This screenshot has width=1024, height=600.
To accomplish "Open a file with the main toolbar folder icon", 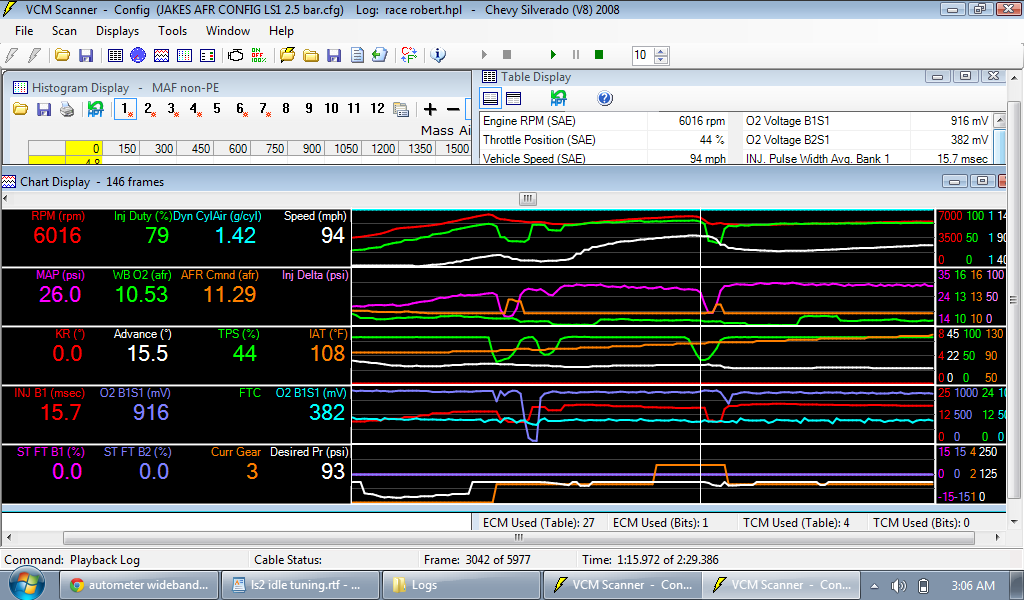I will [62, 55].
